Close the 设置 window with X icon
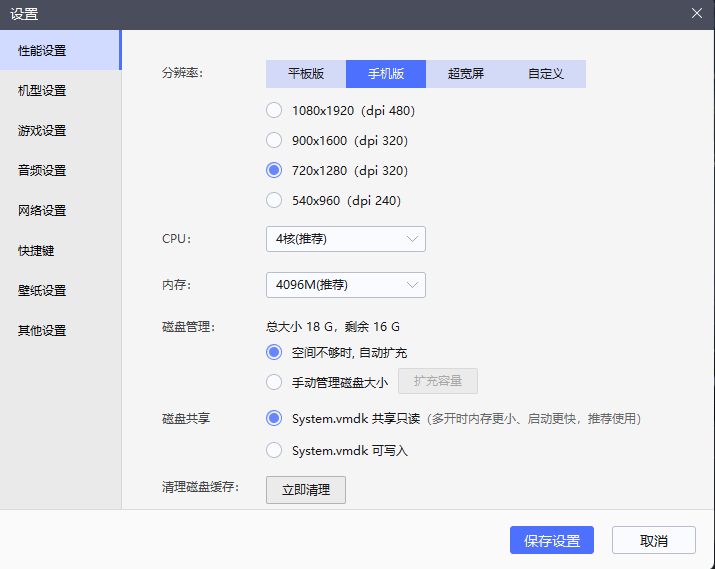The width and height of the screenshot is (715, 569). [697, 13]
